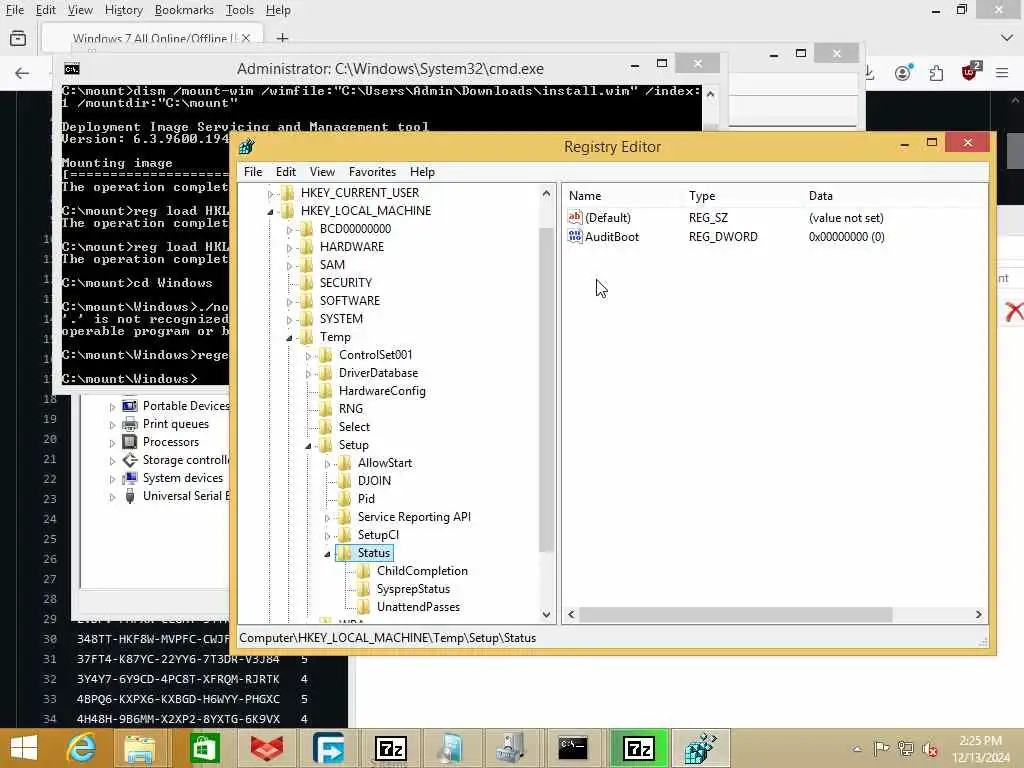The width and height of the screenshot is (1024, 768).
Task: Collapse HKEY_LOCAL_MACHINE key
Action: (x=270, y=212)
